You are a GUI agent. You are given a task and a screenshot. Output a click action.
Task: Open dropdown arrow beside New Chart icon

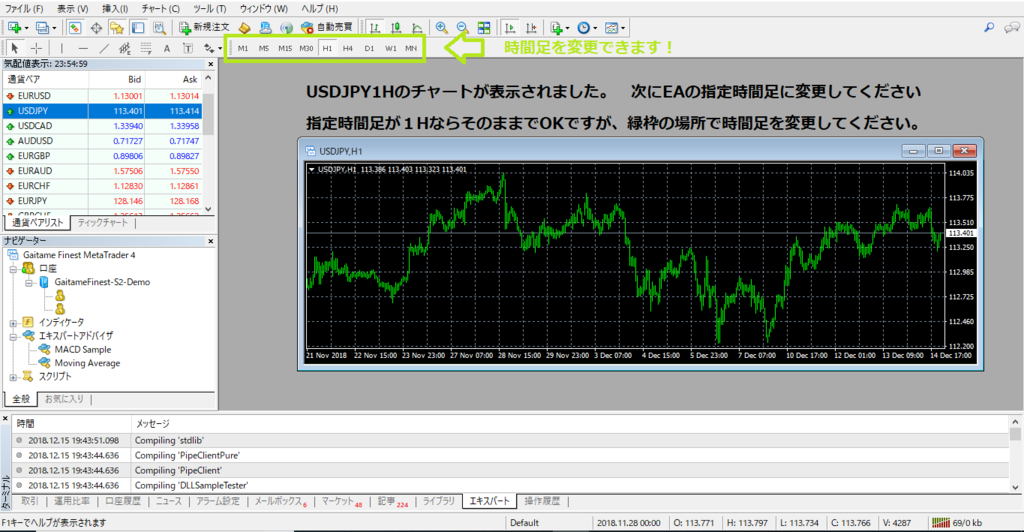pyautogui.click(x=26, y=28)
